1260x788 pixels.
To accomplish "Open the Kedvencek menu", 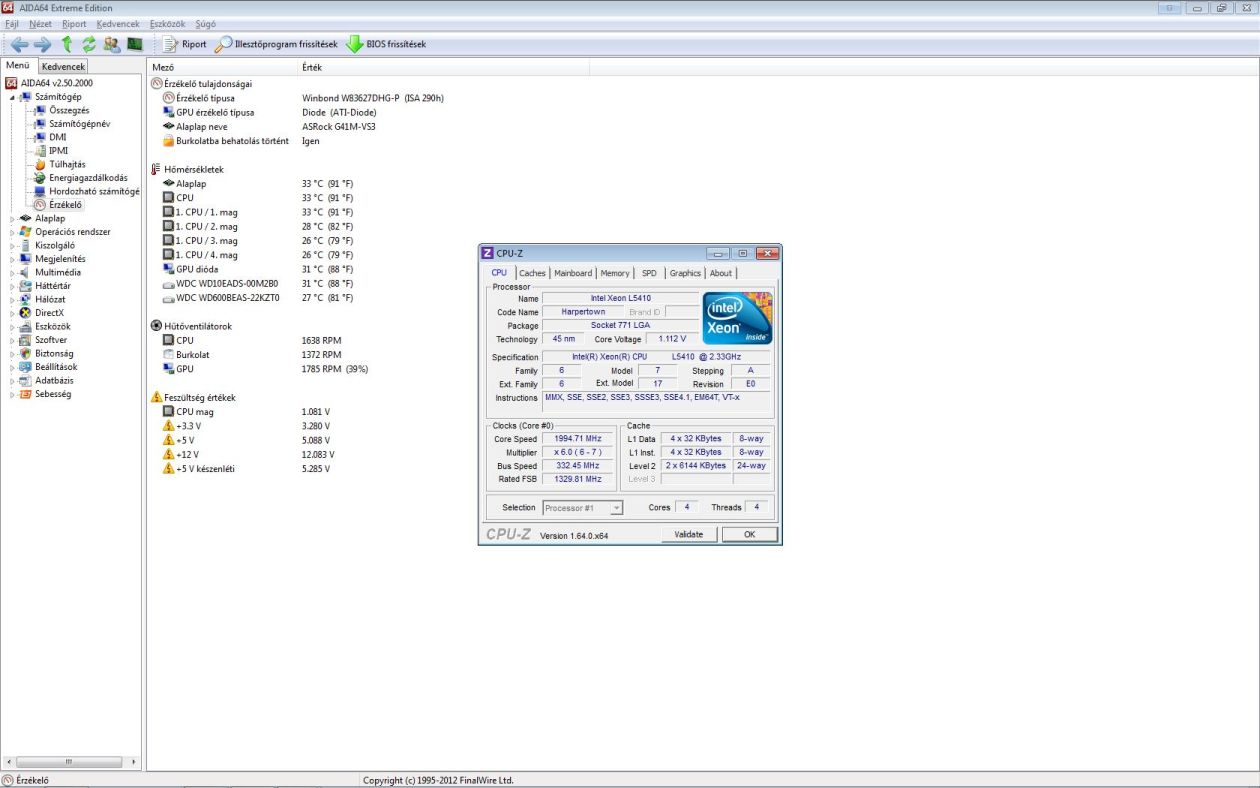I will 118,23.
